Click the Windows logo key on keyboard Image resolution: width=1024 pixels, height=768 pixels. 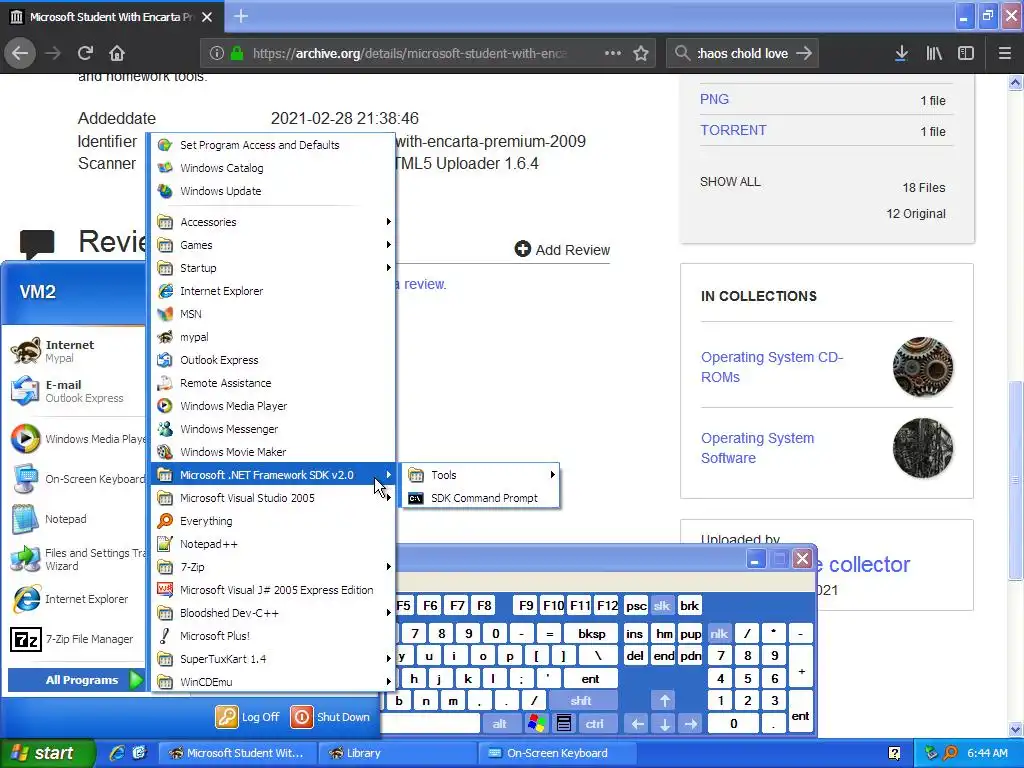[x=536, y=723]
